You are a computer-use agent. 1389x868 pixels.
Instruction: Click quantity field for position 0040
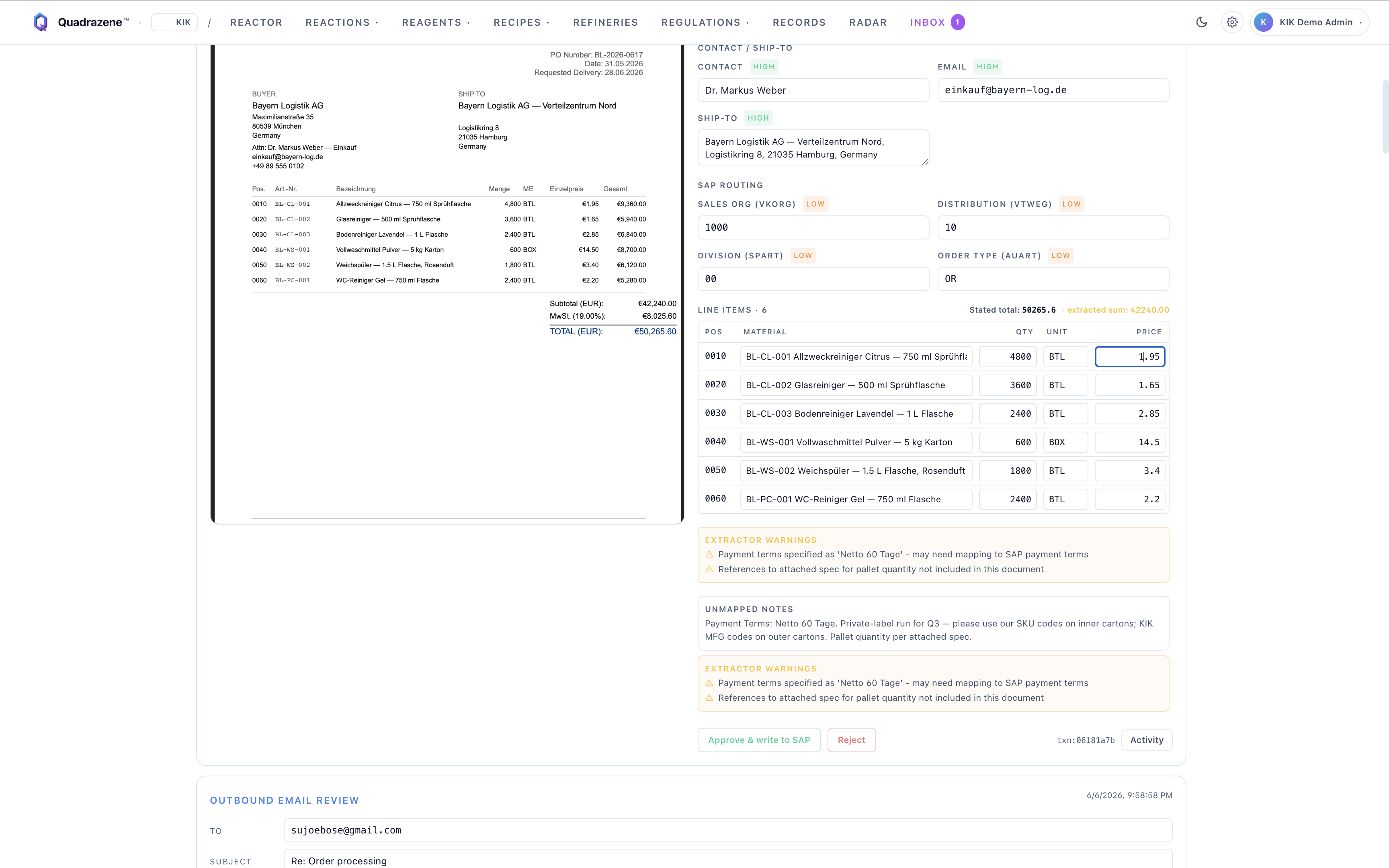[x=1008, y=442]
